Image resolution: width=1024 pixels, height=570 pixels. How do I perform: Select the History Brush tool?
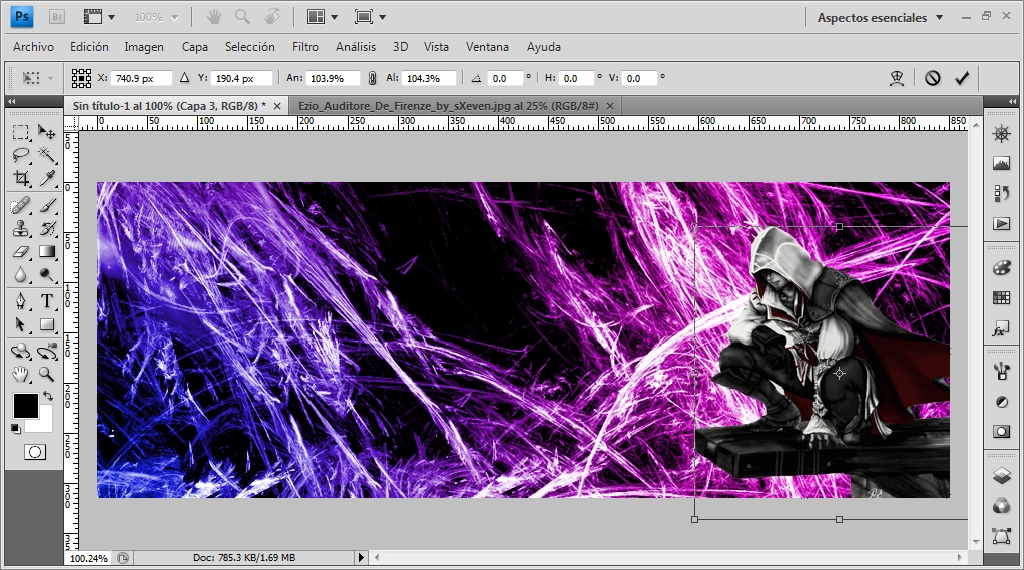point(46,229)
